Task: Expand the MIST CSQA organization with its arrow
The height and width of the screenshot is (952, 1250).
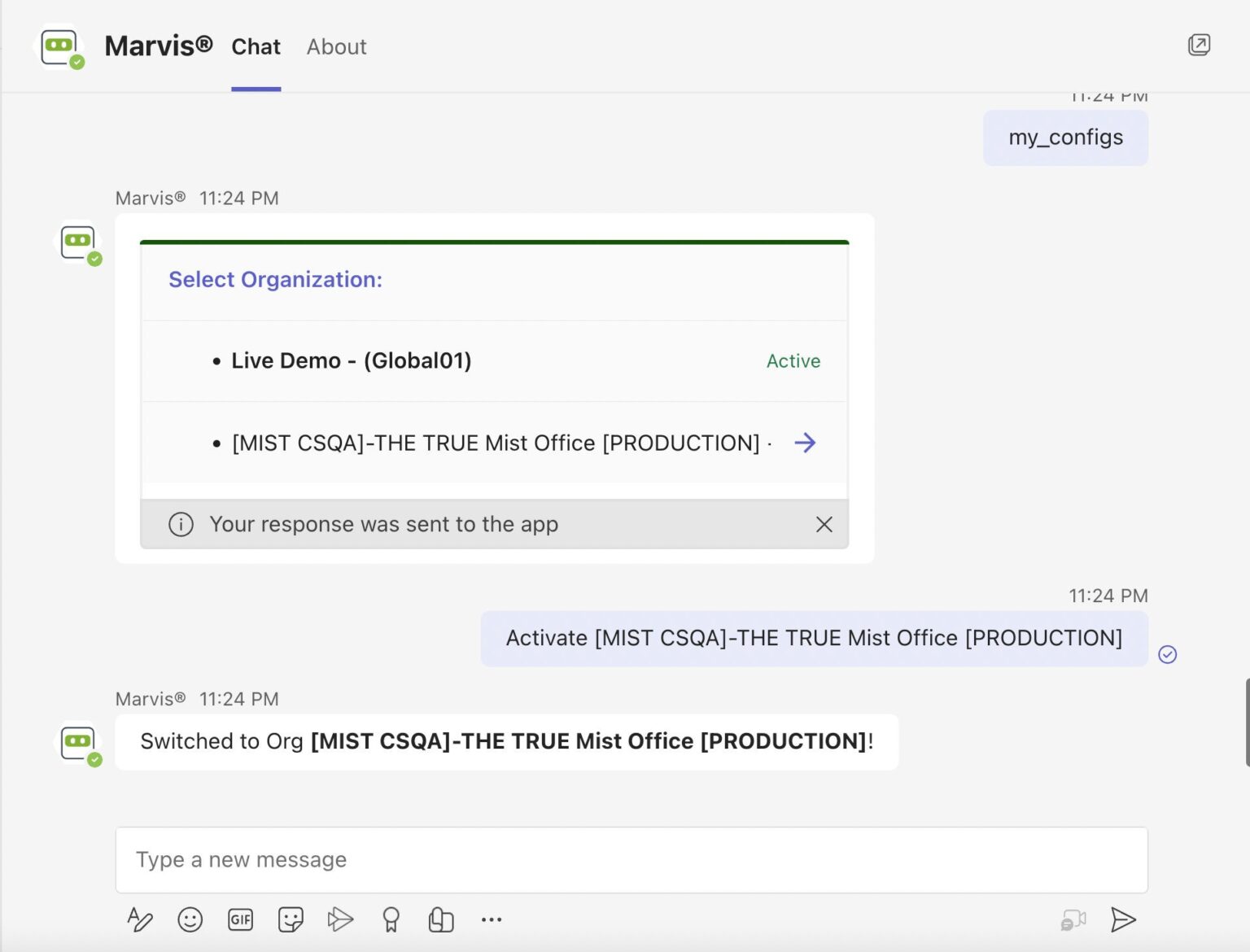Action: pos(805,443)
